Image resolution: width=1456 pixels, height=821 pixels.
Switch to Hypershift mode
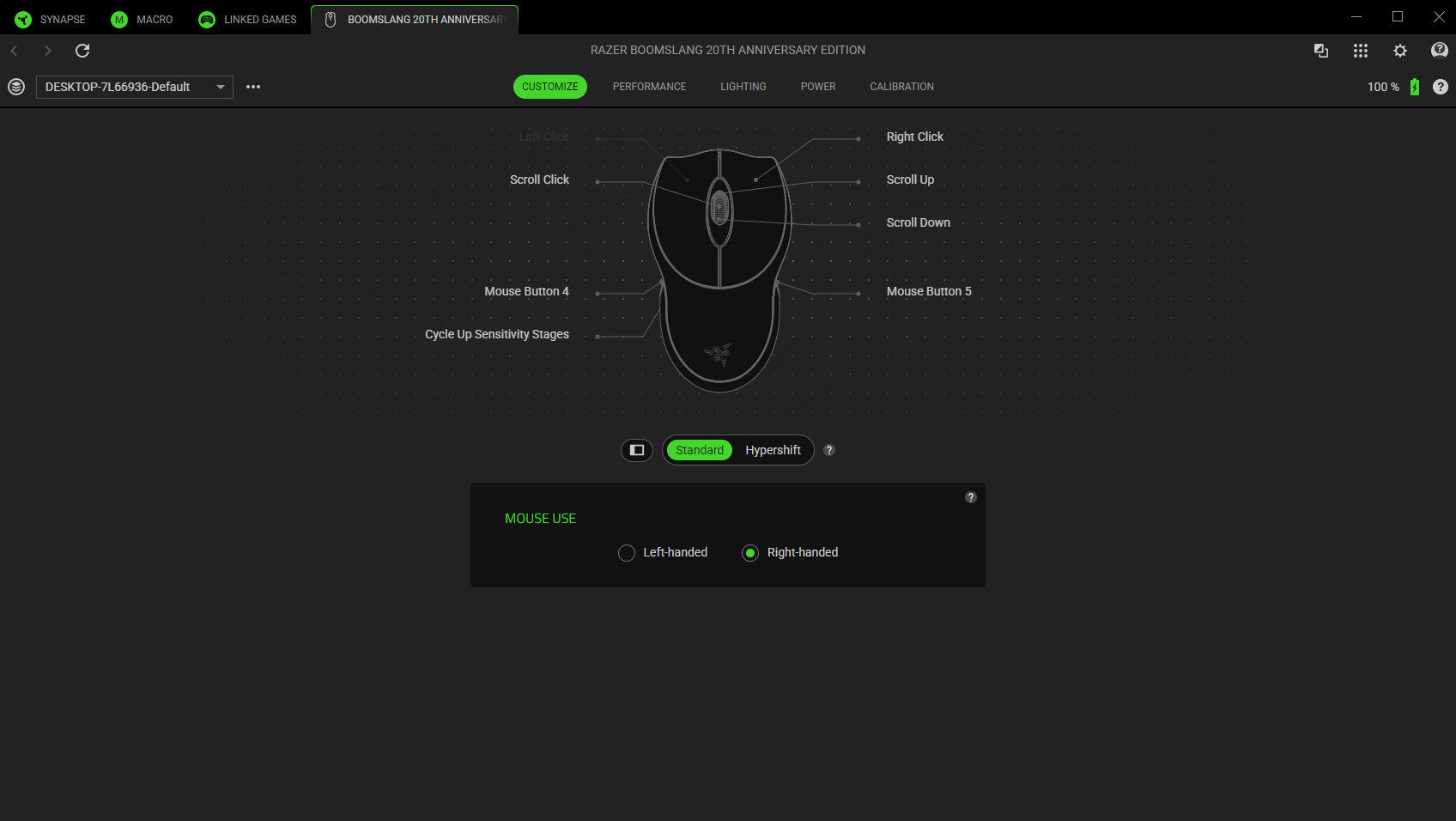pos(773,450)
